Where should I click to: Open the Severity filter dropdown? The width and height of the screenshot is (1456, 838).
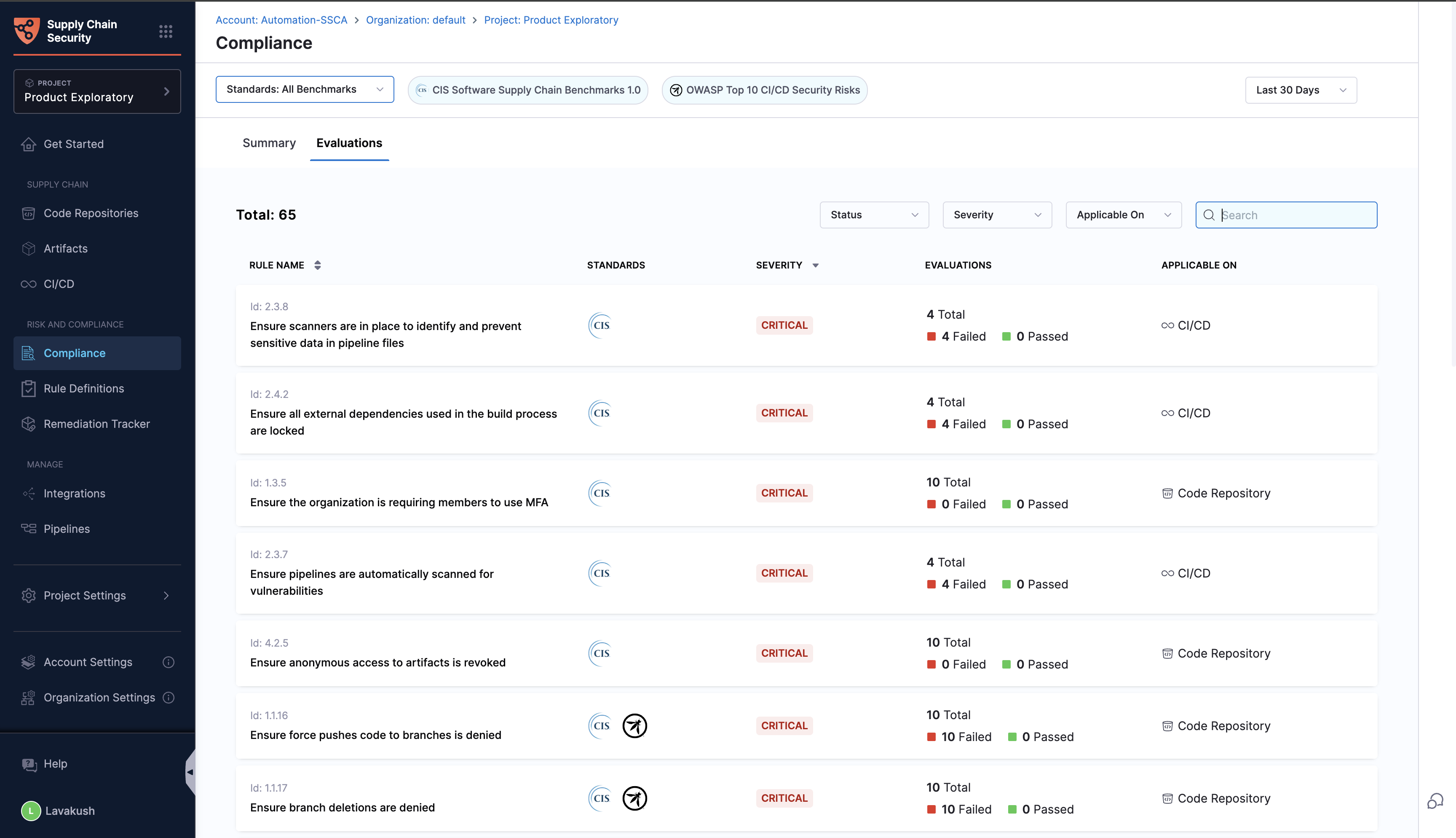click(x=996, y=215)
